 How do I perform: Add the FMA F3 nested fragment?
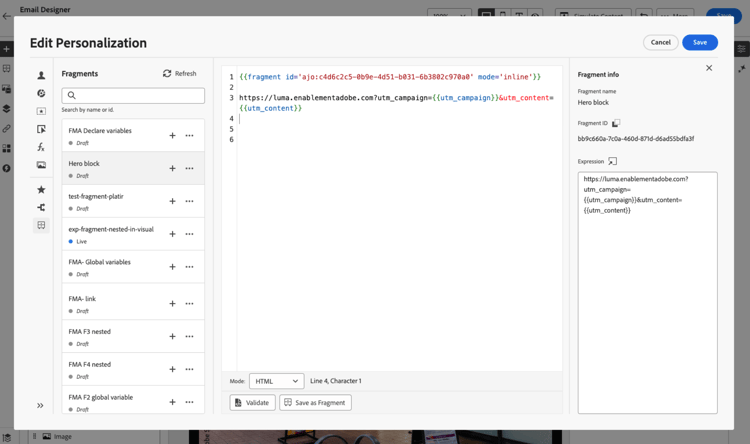pyautogui.click(x=172, y=336)
